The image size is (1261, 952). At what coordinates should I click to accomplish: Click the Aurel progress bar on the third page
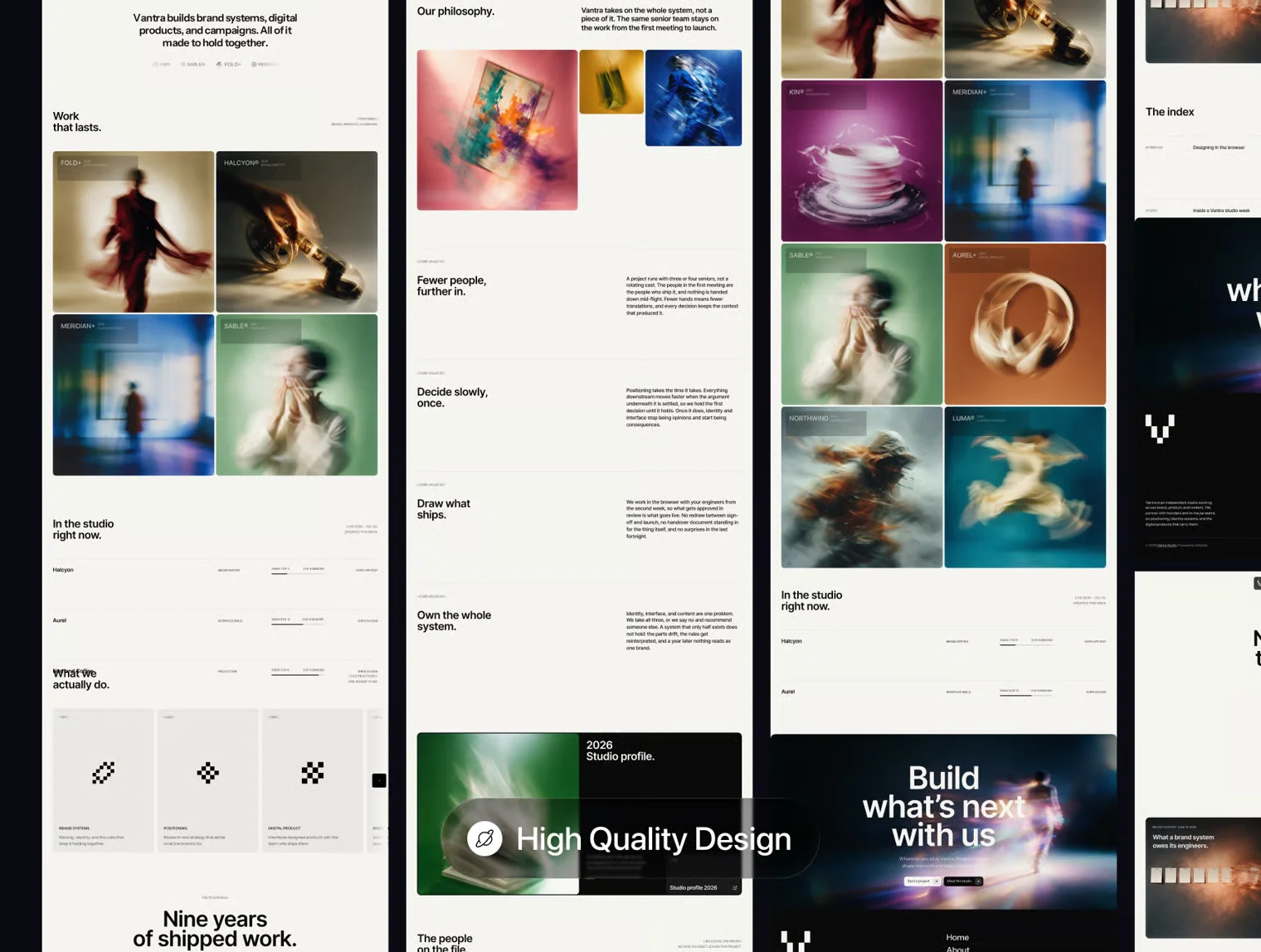point(1026,695)
